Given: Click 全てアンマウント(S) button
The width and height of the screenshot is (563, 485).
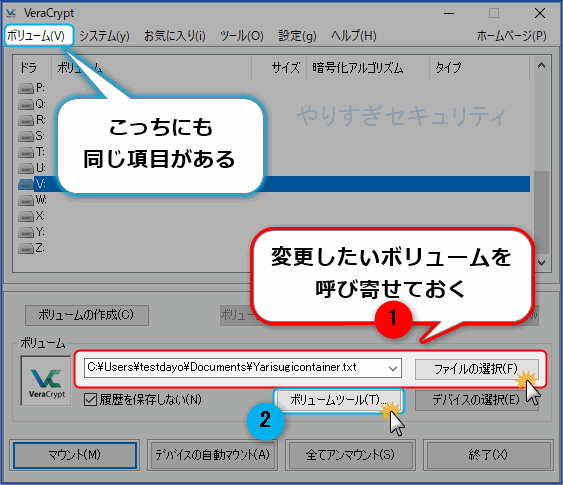Looking at the screenshot, I should coord(350,455).
